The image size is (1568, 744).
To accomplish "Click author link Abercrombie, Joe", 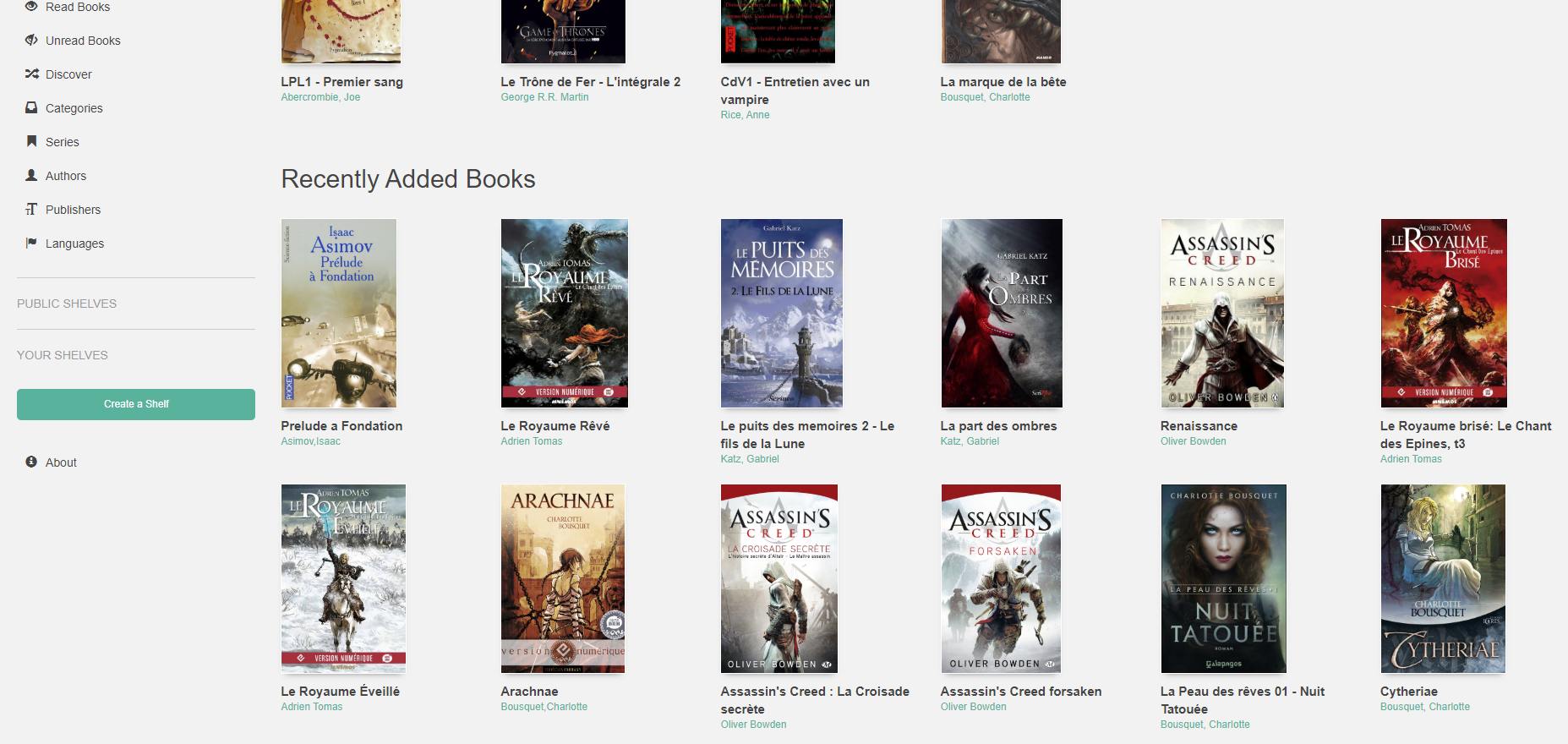I will [x=320, y=97].
